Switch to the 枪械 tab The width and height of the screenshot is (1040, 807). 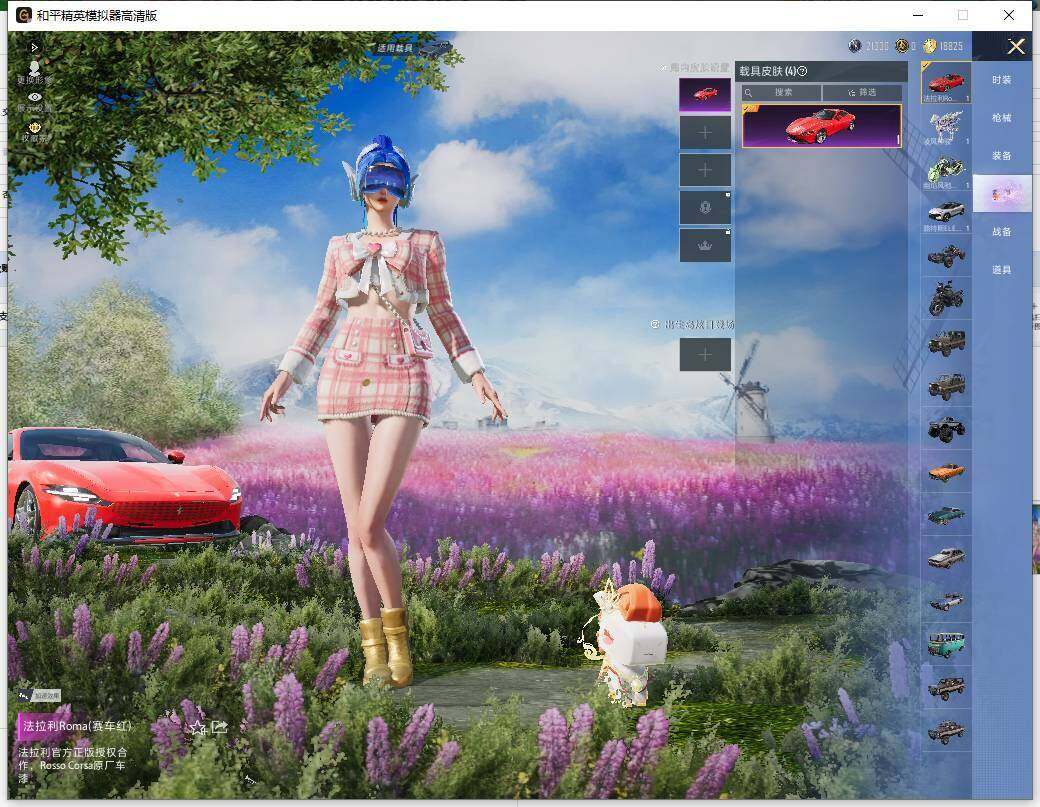1002,117
